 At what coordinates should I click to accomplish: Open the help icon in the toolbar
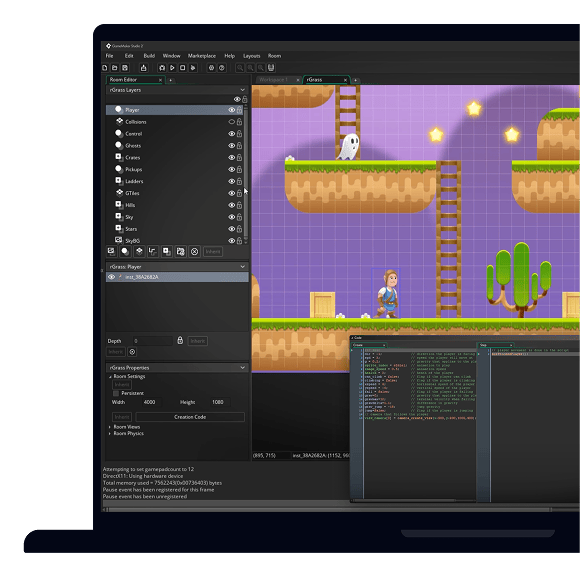[x=222, y=68]
